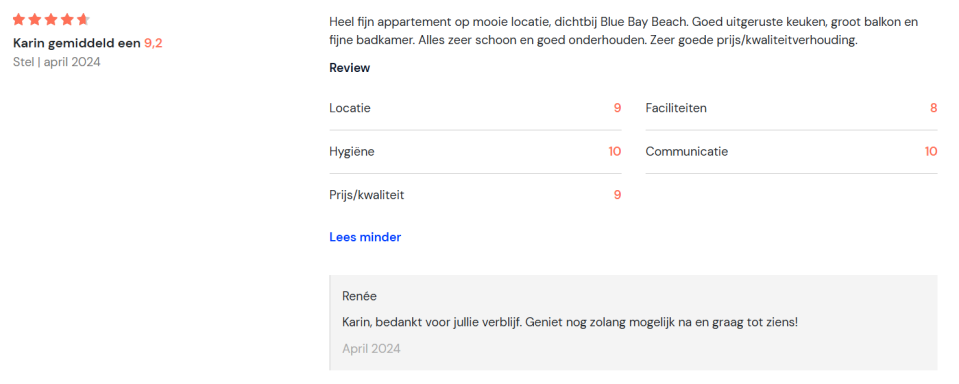
Task: Click the 9,2 average score
Action: 153,43
